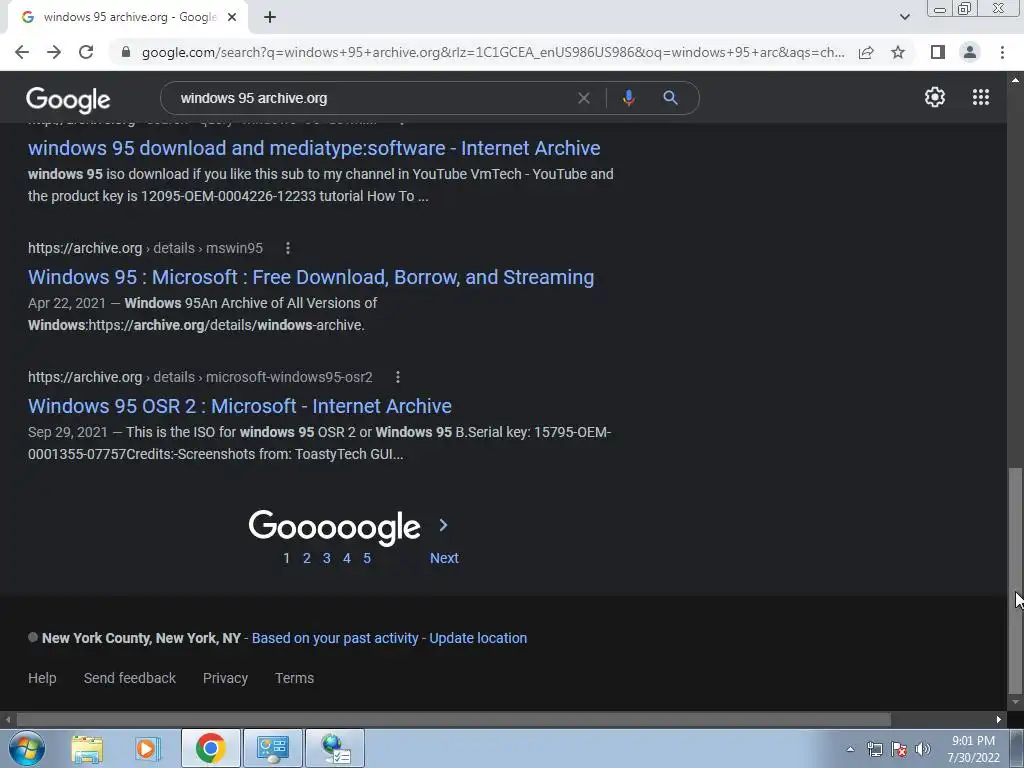Open the Chrome side panel icon
This screenshot has width=1024, height=768.
(938, 52)
